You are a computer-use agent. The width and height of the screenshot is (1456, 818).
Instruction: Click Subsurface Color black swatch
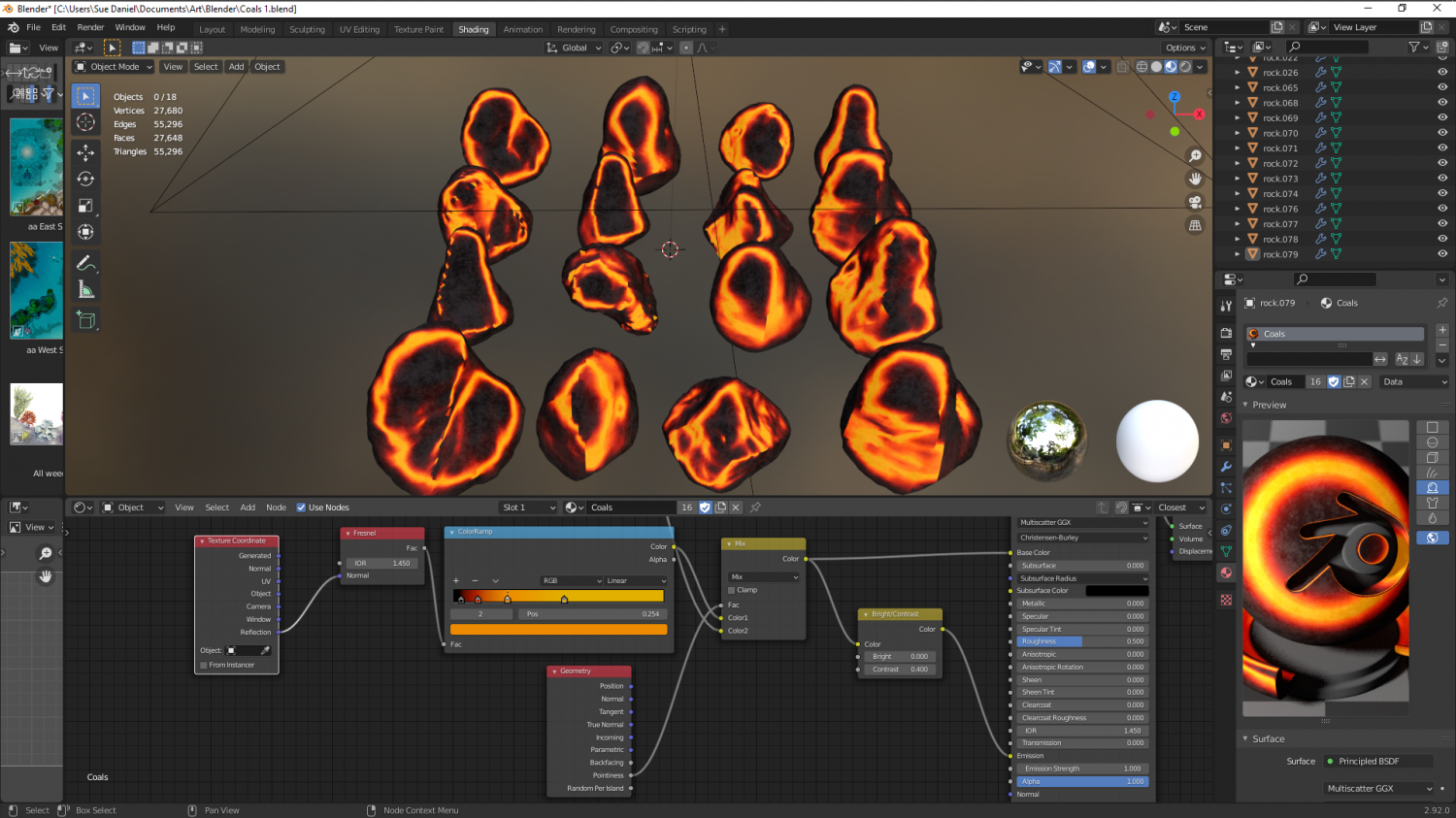(1116, 591)
